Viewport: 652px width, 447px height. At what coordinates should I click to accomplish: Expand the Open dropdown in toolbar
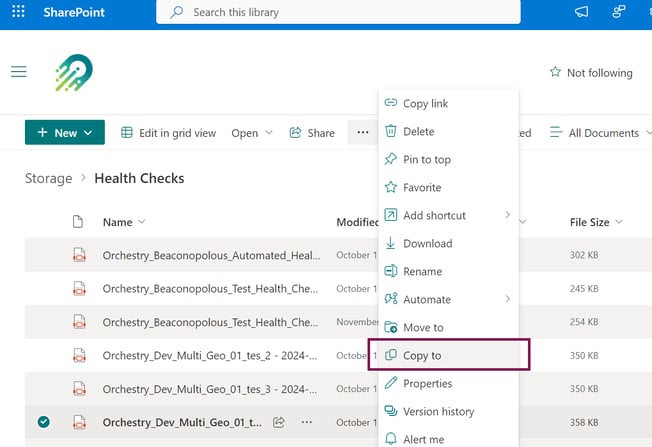(251, 133)
